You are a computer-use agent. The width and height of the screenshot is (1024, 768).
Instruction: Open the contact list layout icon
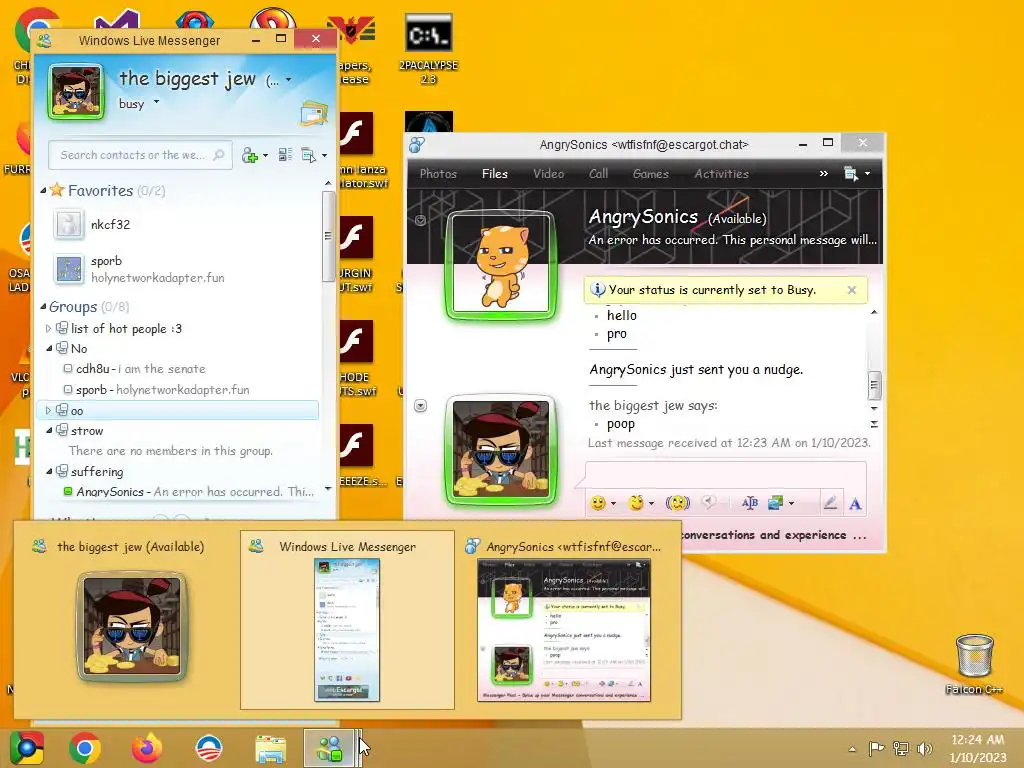point(285,155)
